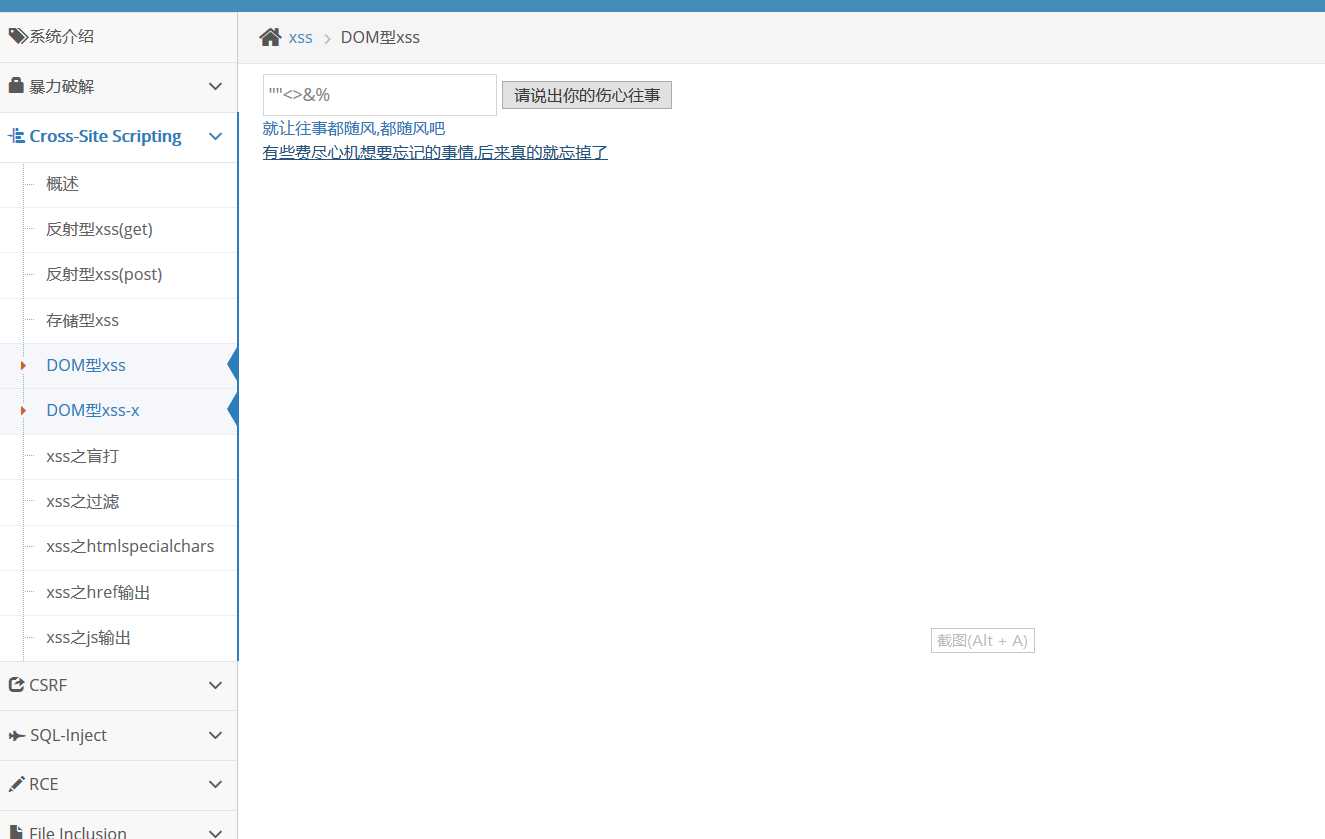Image resolution: width=1325 pixels, height=839 pixels.
Task: Click the share icon beside CSRF
Action: click(x=16, y=685)
